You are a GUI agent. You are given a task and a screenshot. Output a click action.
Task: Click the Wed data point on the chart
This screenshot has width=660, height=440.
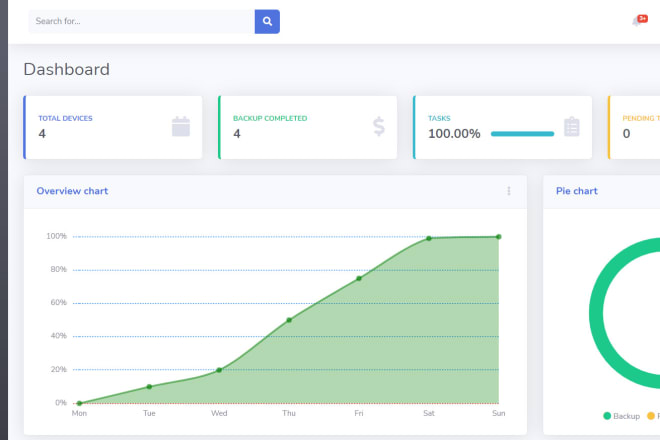(x=219, y=370)
